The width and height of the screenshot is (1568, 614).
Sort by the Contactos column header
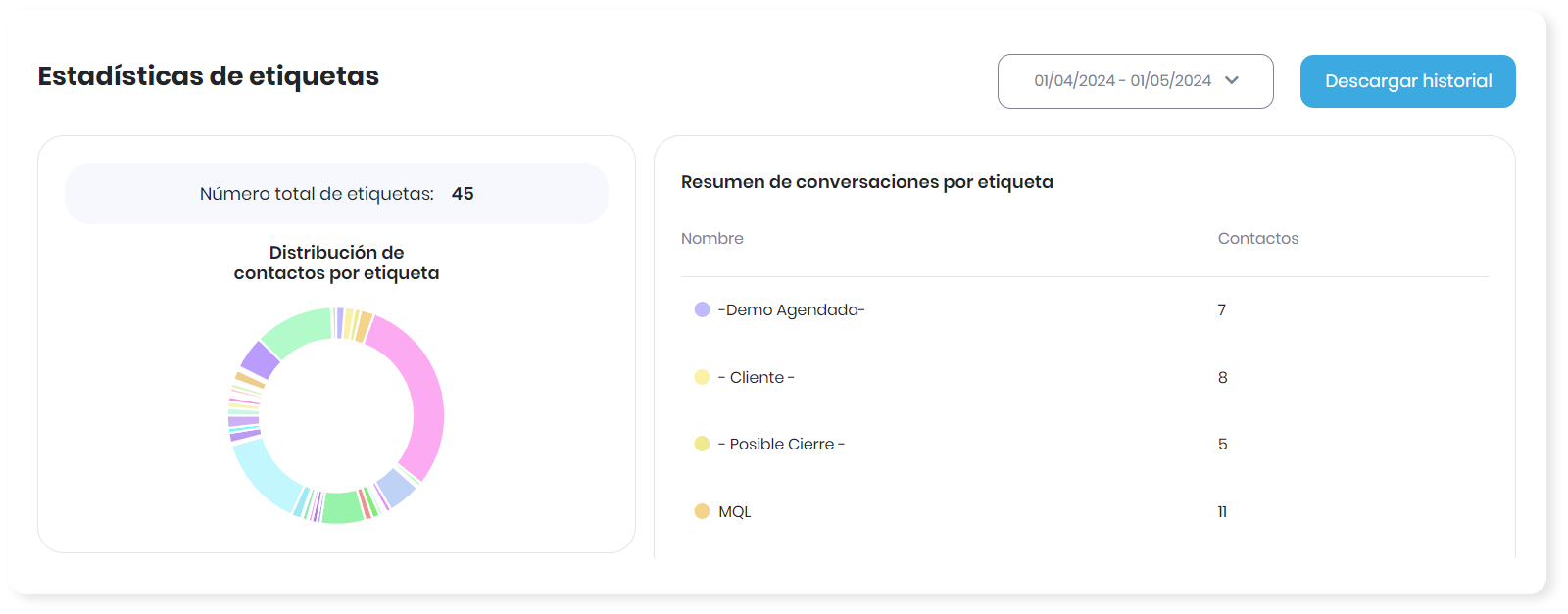point(1257,239)
